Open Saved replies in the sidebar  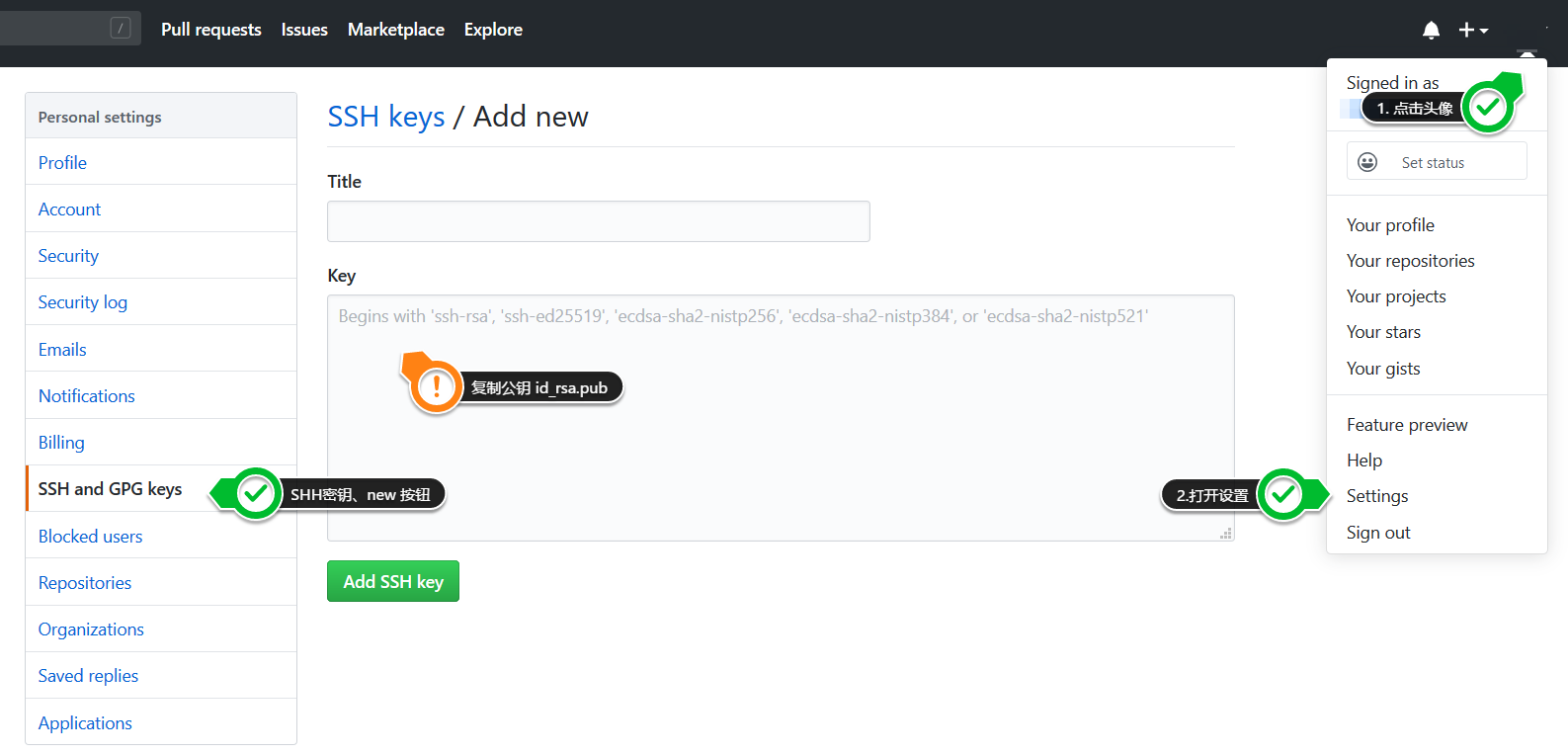161,675
